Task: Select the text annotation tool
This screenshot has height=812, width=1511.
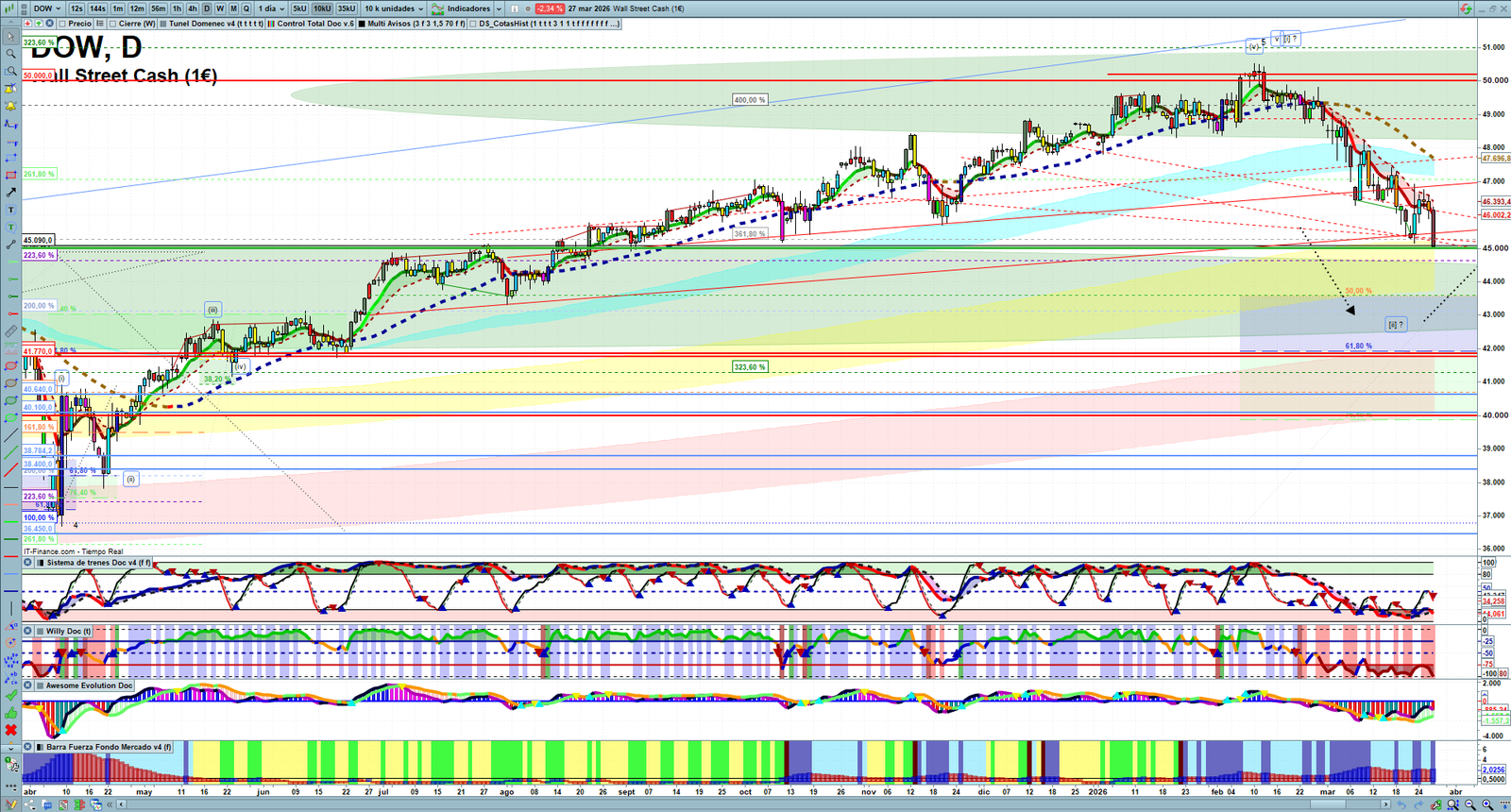Action: [x=10, y=210]
